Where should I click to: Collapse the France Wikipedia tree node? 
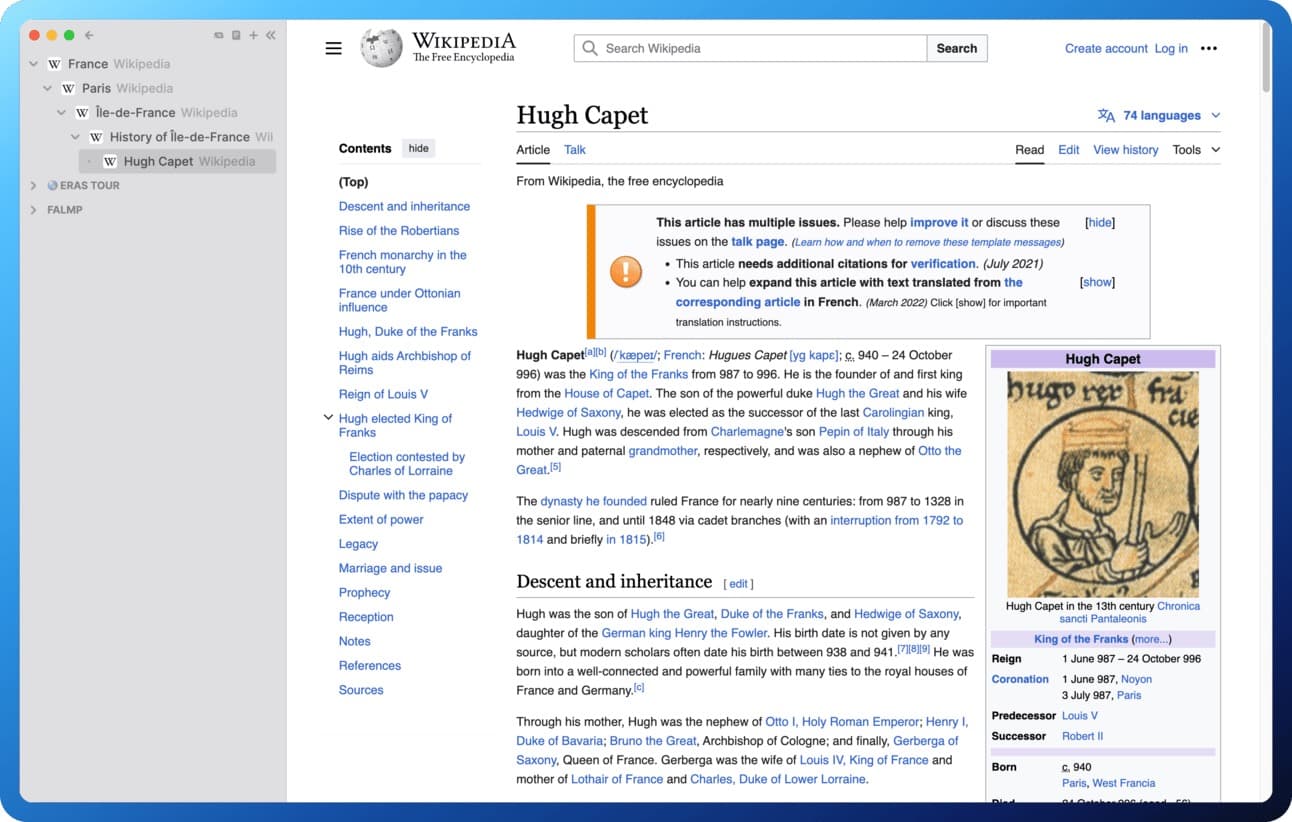coord(32,63)
